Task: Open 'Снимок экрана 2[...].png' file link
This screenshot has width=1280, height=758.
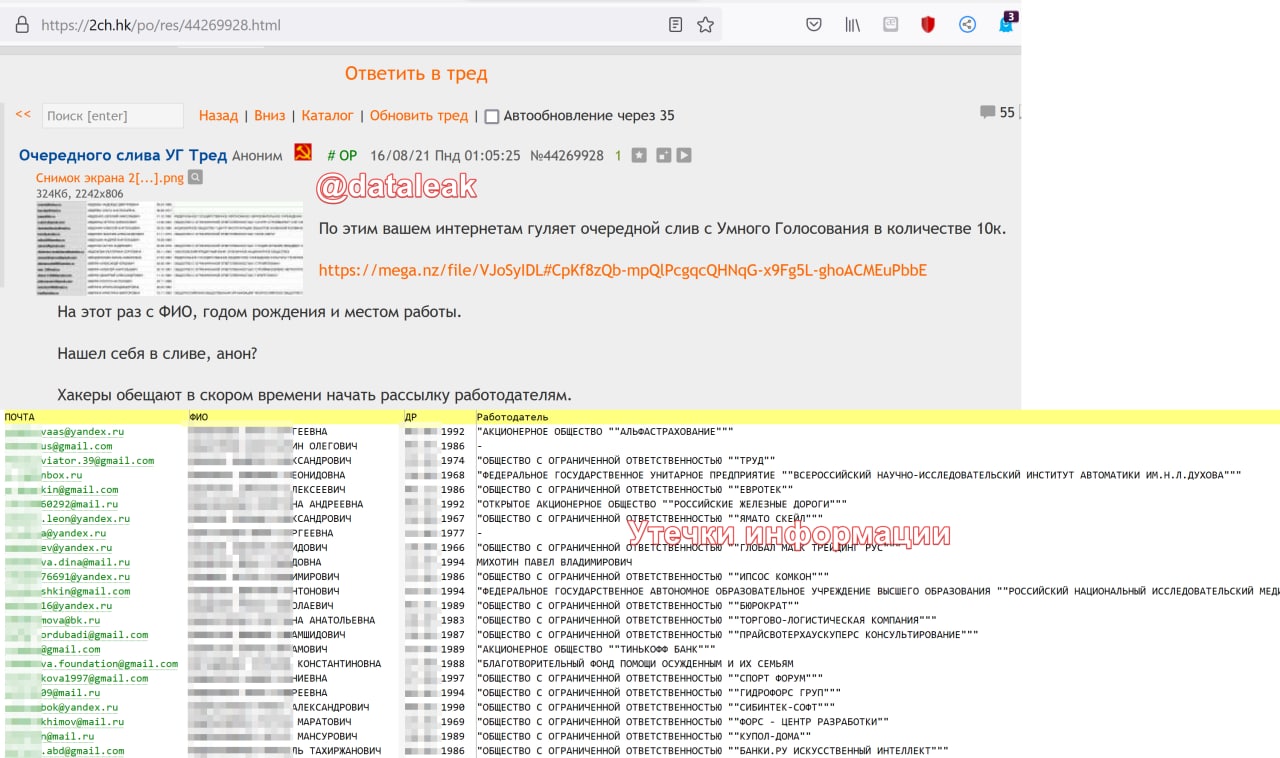Action: point(110,178)
